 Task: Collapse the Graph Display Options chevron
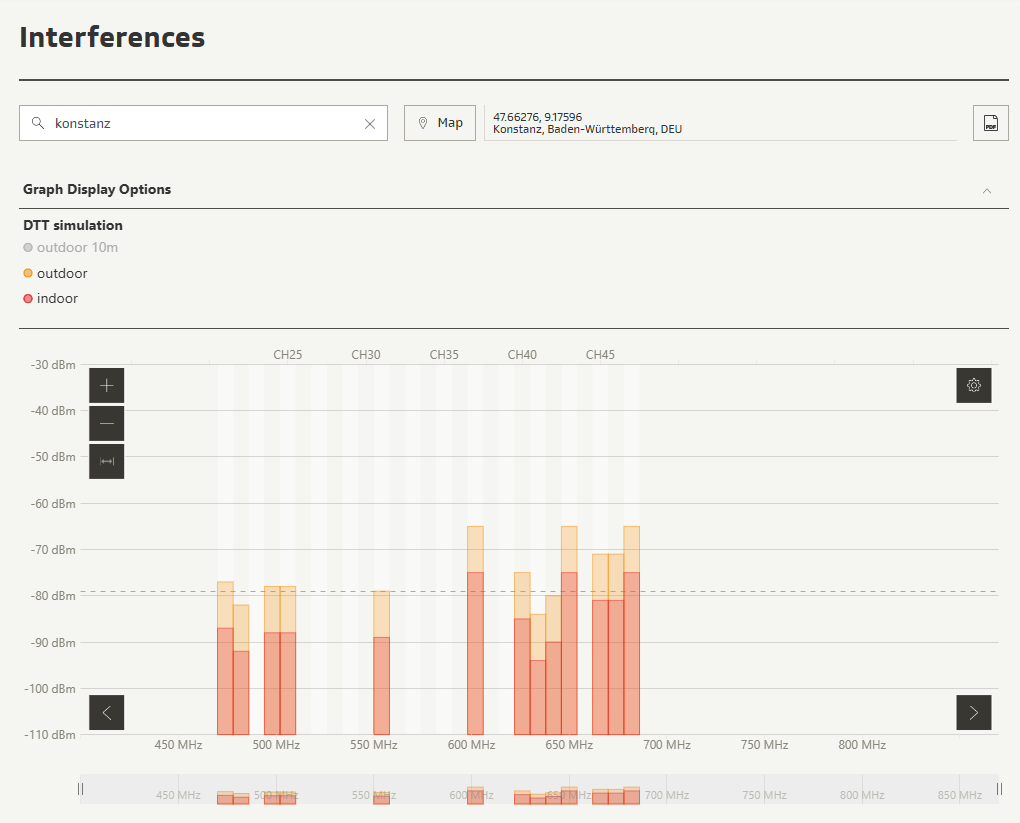click(987, 190)
